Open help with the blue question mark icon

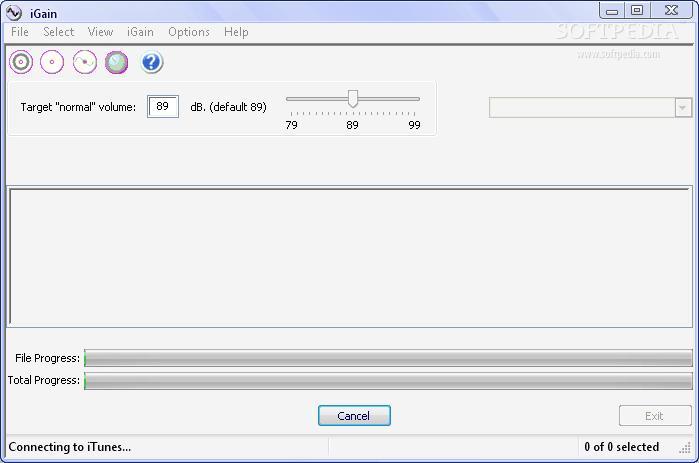point(152,62)
